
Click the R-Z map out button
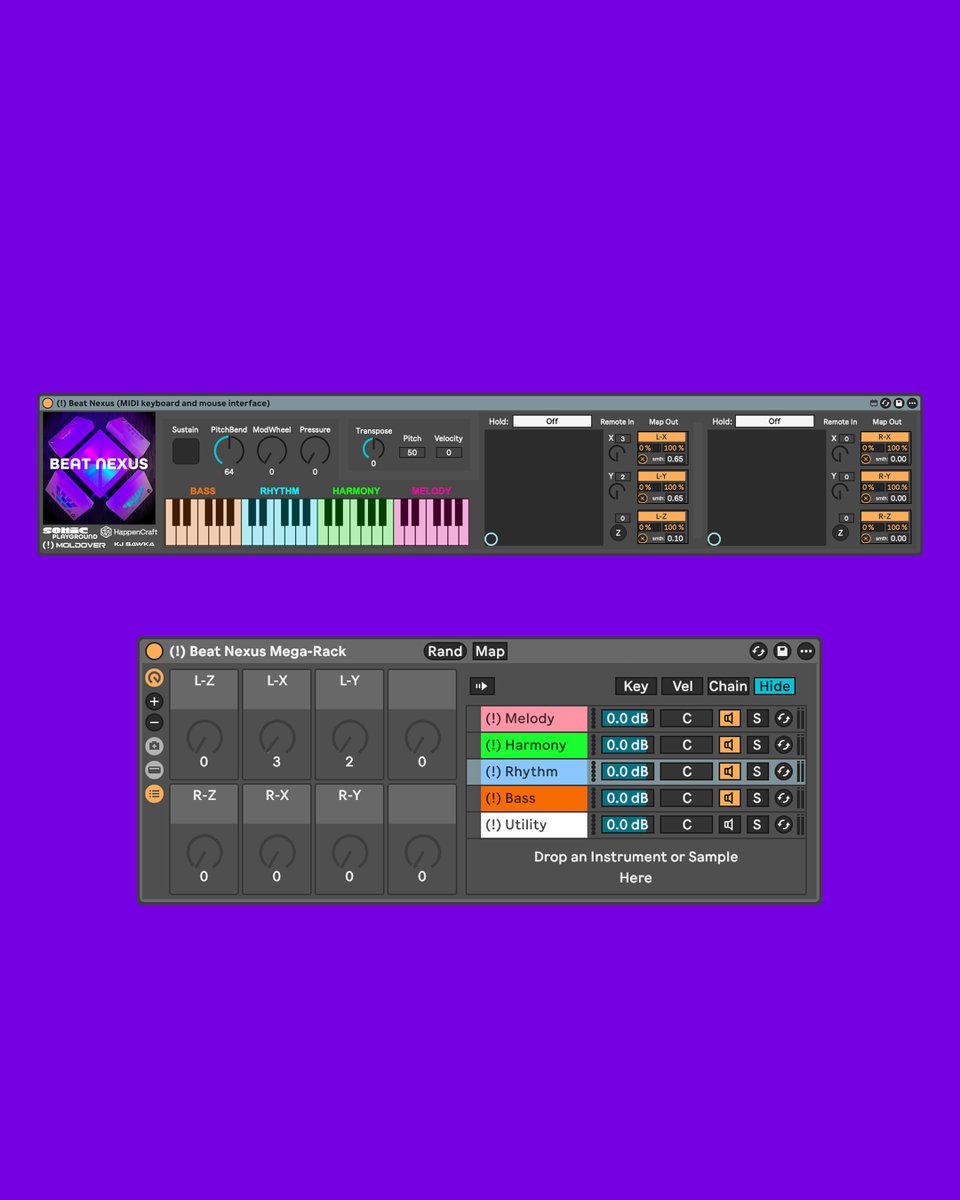[x=885, y=516]
